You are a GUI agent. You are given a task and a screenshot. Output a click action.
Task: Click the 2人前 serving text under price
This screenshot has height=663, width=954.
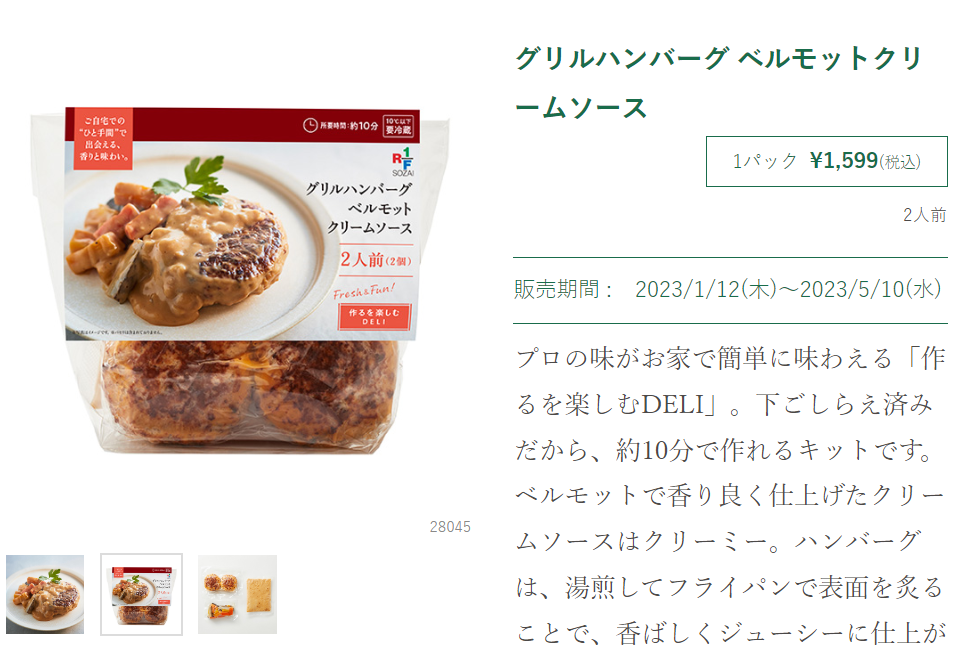click(925, 215)
